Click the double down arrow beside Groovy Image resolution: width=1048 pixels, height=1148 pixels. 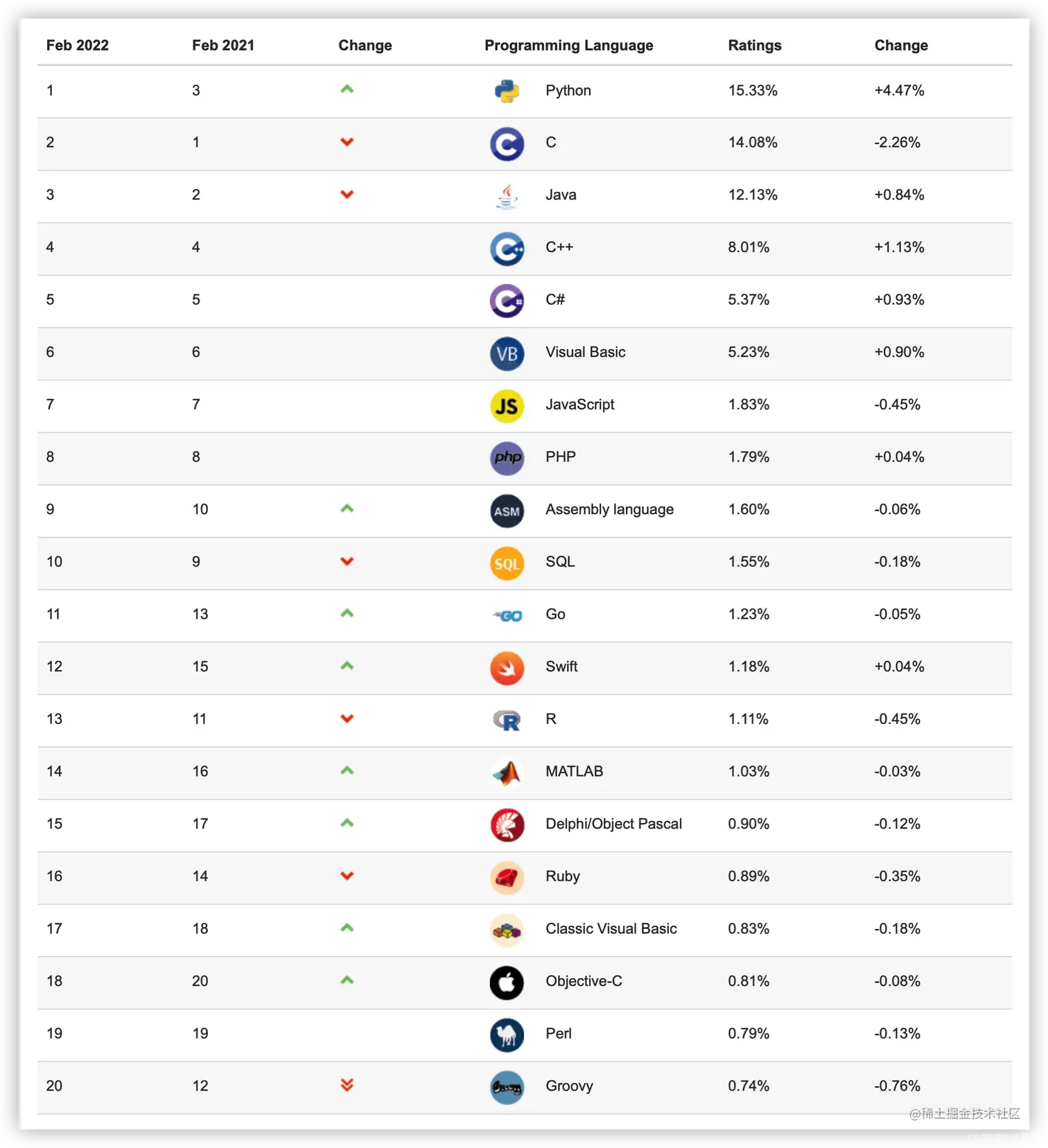[347, 1085]
